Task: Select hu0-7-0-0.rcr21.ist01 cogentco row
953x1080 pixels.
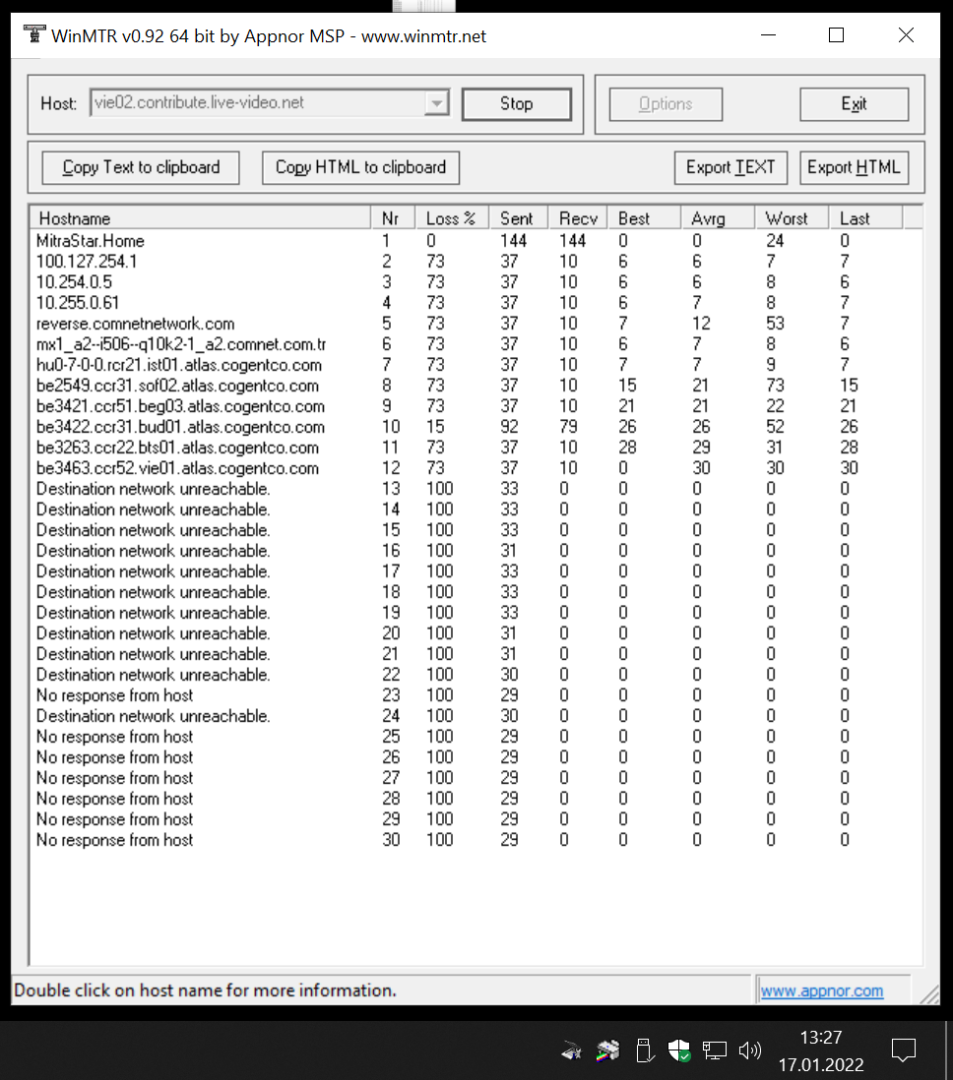Action: pos(475,364)
